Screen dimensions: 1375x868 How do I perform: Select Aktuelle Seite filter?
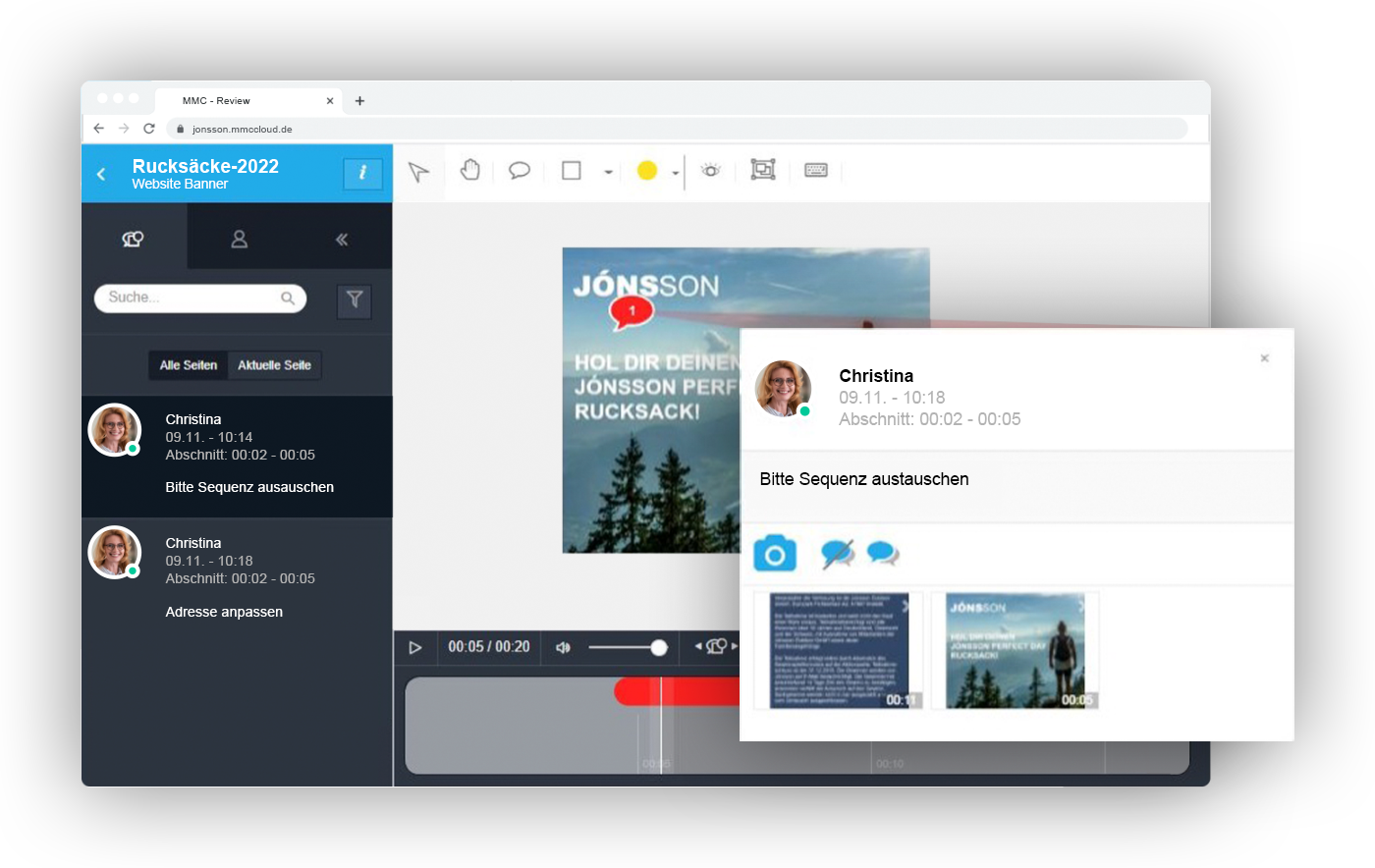pyautogui.click(x=274, y=365)
